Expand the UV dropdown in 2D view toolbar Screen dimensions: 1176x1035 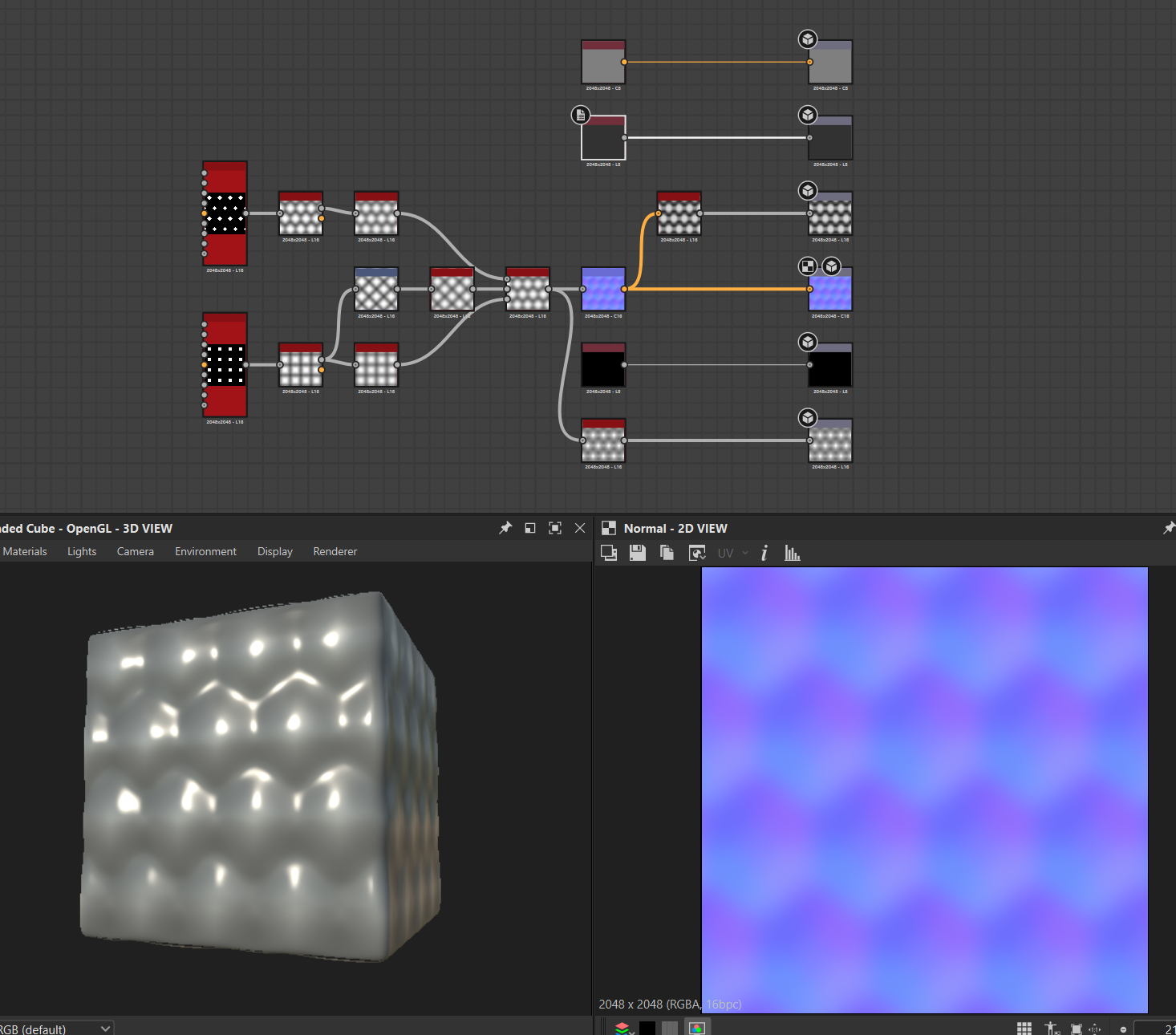[x=732, y=553]
